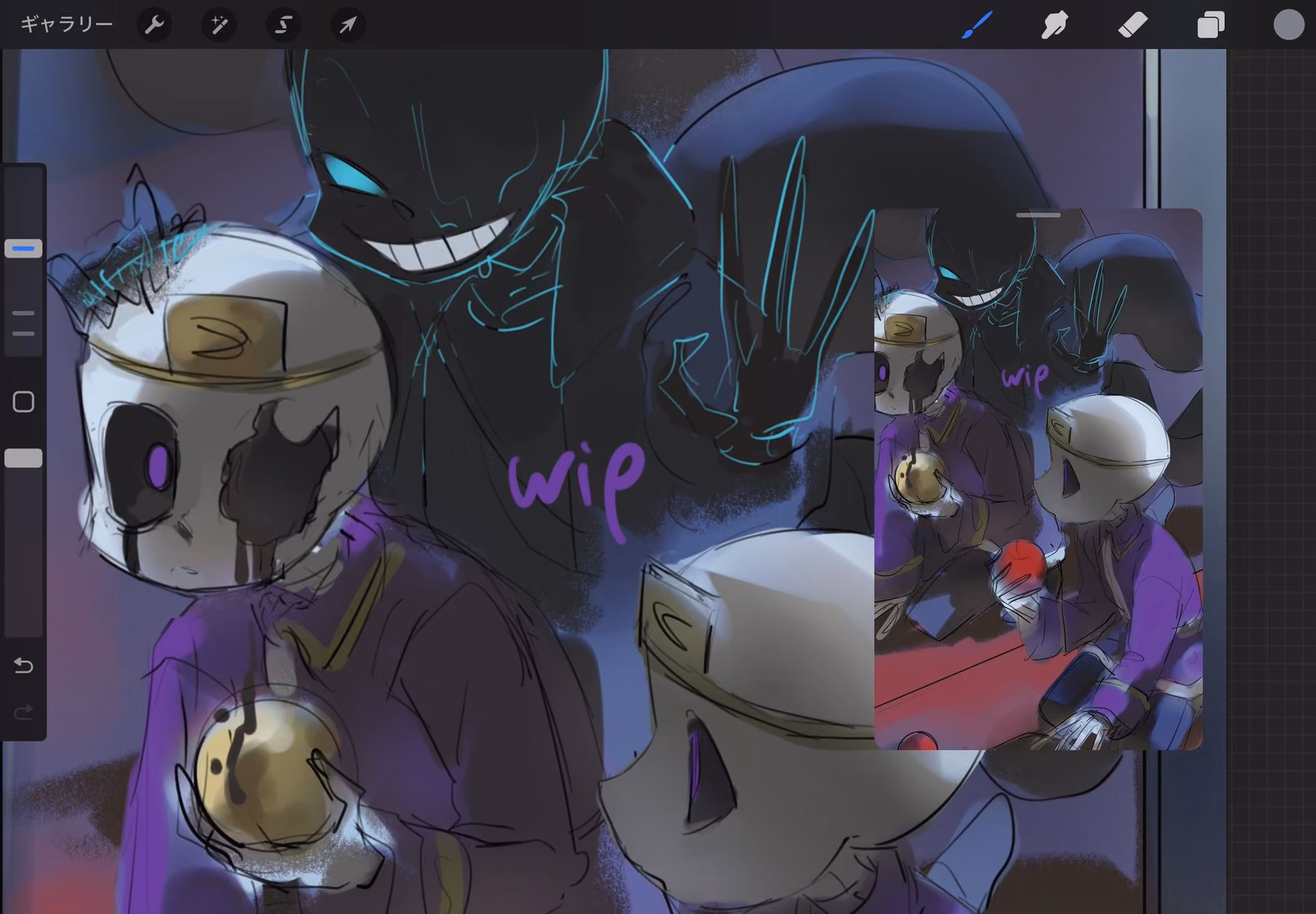Select the Brush tool
The height and width of the screenshot is (914, 1316).
tap(977, 25)
